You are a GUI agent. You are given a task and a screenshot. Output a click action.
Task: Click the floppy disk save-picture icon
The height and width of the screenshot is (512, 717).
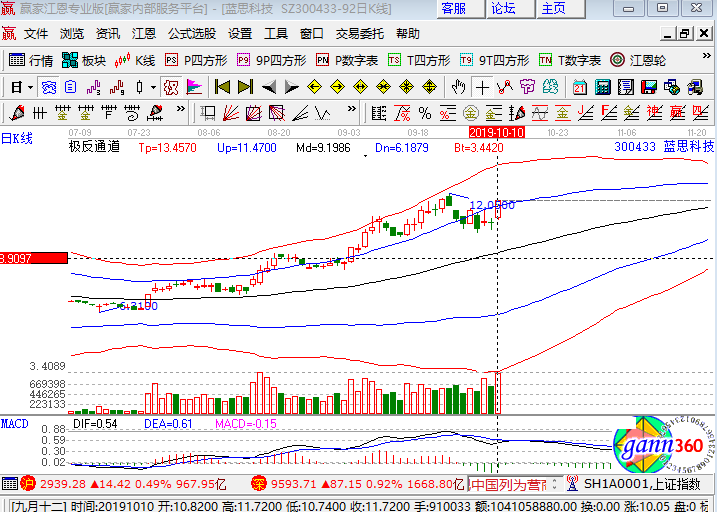tap(649, 87)
